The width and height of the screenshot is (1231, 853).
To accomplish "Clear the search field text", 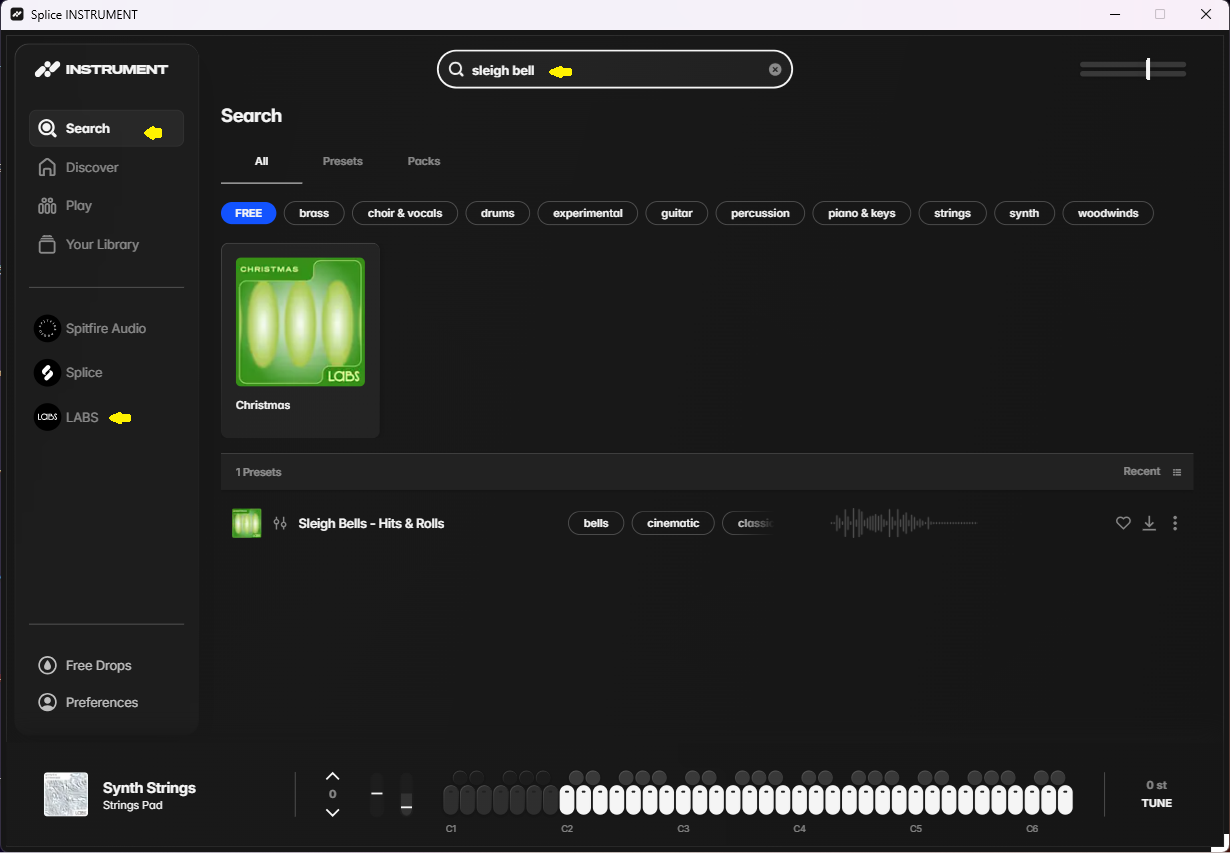I will tap(775, 70).
